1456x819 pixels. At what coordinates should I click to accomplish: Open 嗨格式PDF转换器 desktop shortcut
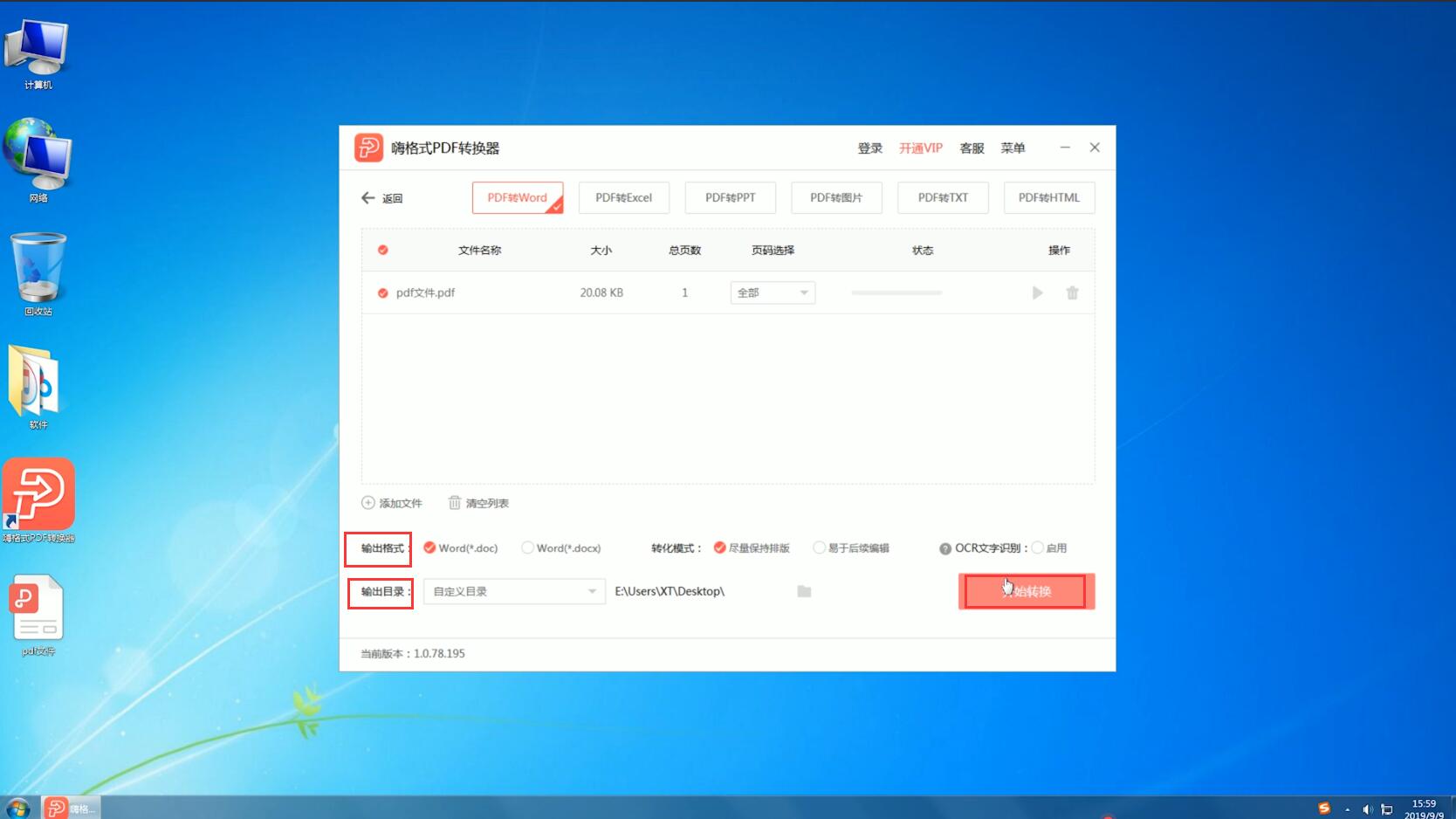[38, 500]
